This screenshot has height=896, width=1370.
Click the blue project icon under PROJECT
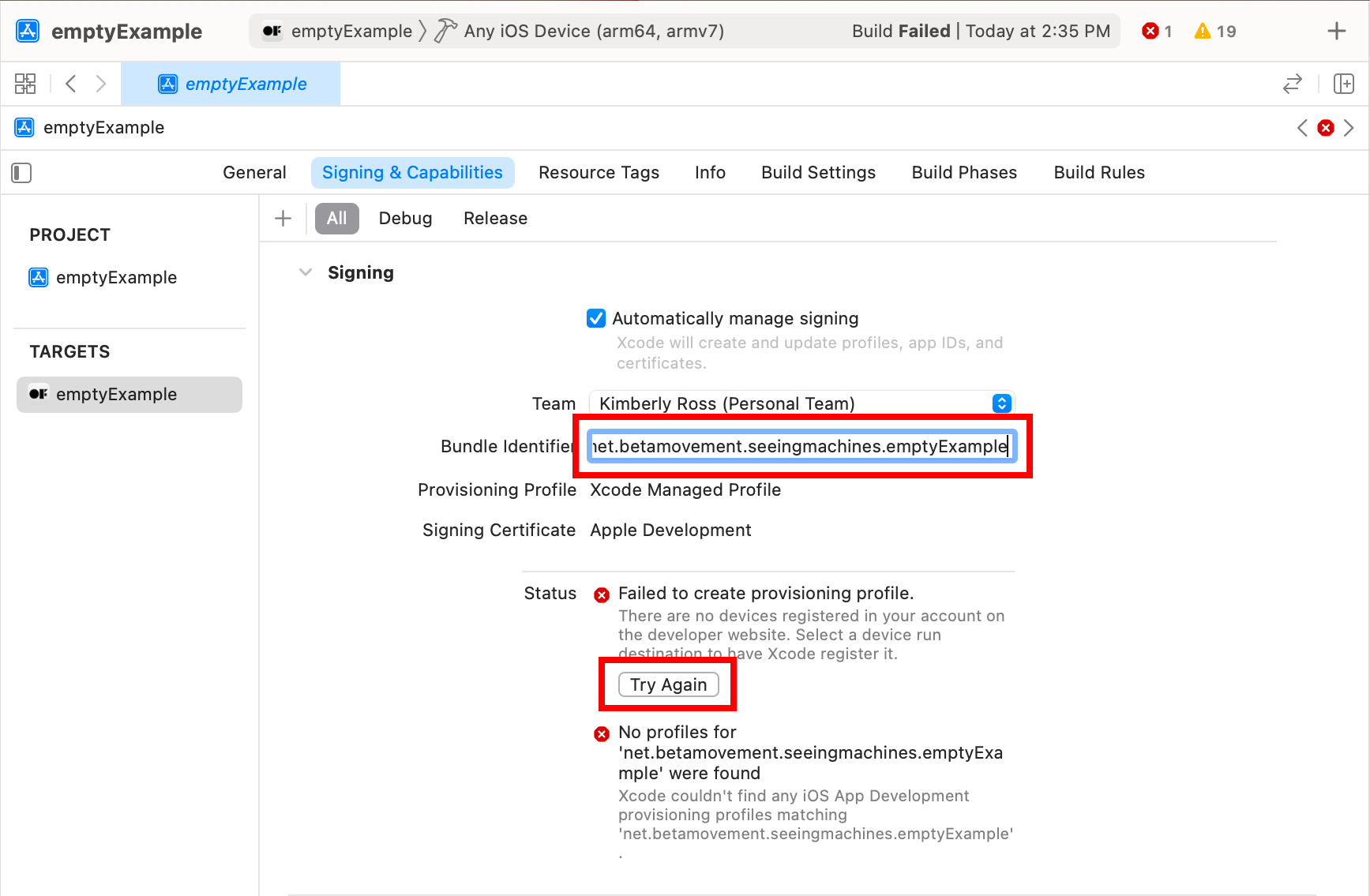pyautogui.click(x=38, y=277)
